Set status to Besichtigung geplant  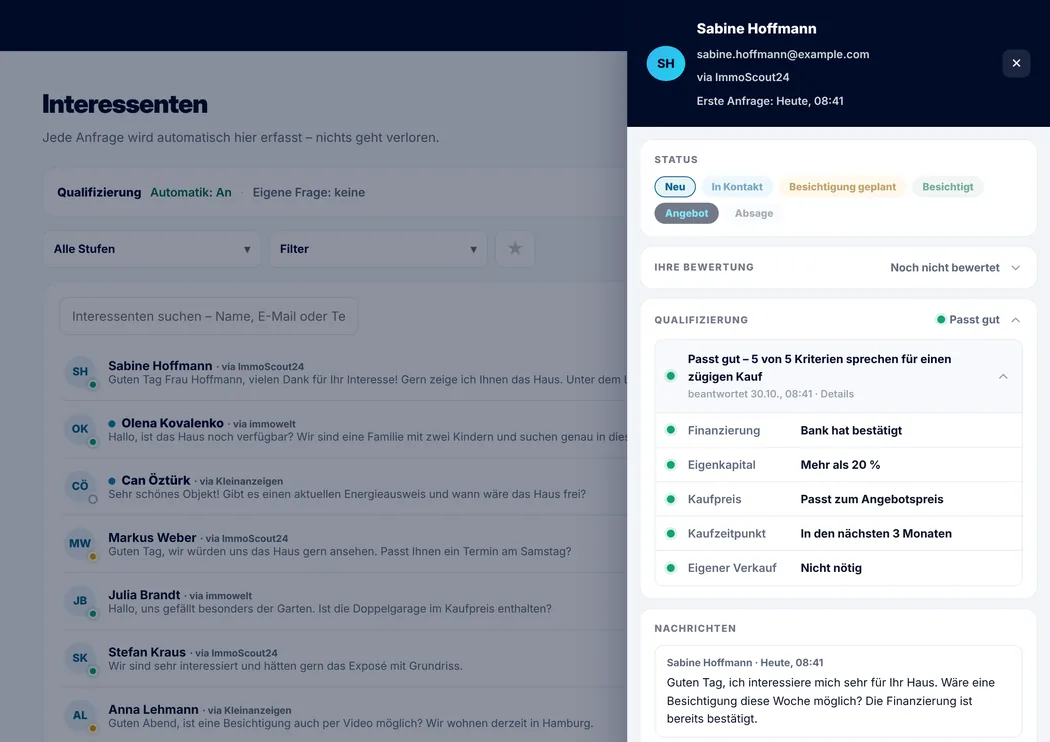(x=842, y=187)
